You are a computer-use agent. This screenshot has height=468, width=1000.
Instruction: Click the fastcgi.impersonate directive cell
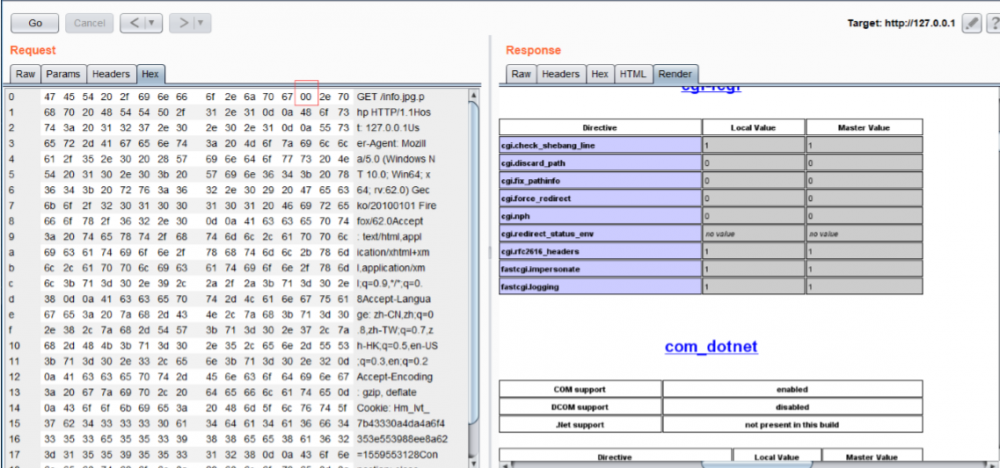[599, 269]
